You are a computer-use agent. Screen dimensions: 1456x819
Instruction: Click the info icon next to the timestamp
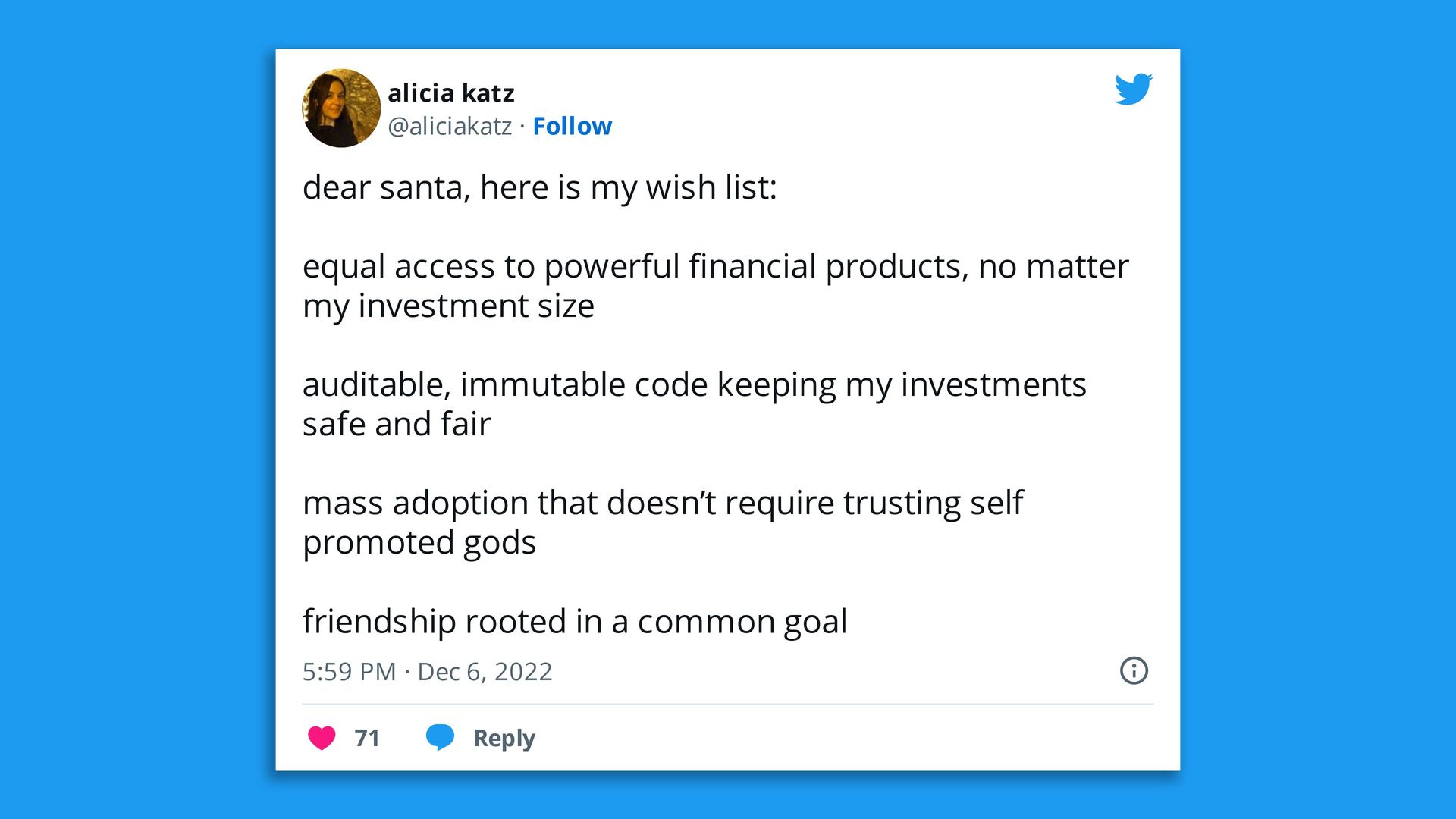pyautogui.click(x=1134, y=670)
